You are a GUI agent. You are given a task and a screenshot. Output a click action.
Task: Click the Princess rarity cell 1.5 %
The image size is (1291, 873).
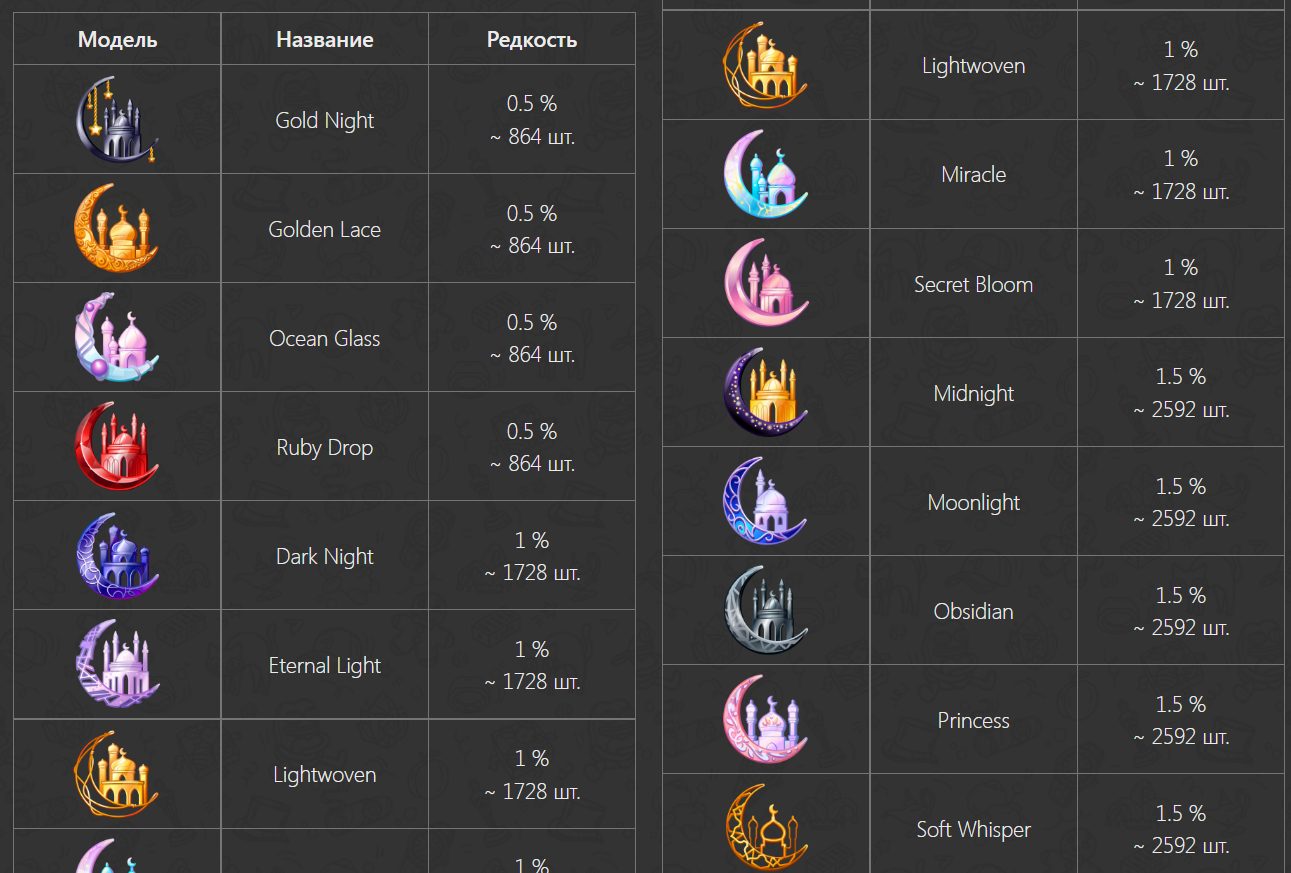point(1181,705)
